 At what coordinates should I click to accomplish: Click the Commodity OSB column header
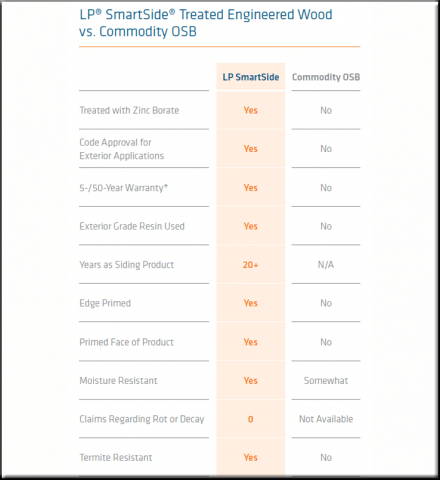click(326, 77)
